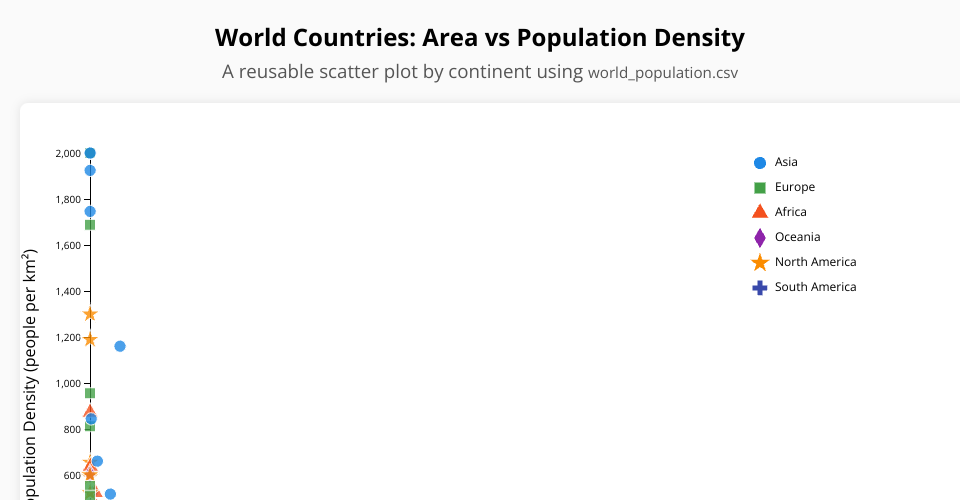Viewport: 960px width, 500px height.
Task: Click the North America star legend icon
Action: (x=759, y=262)
